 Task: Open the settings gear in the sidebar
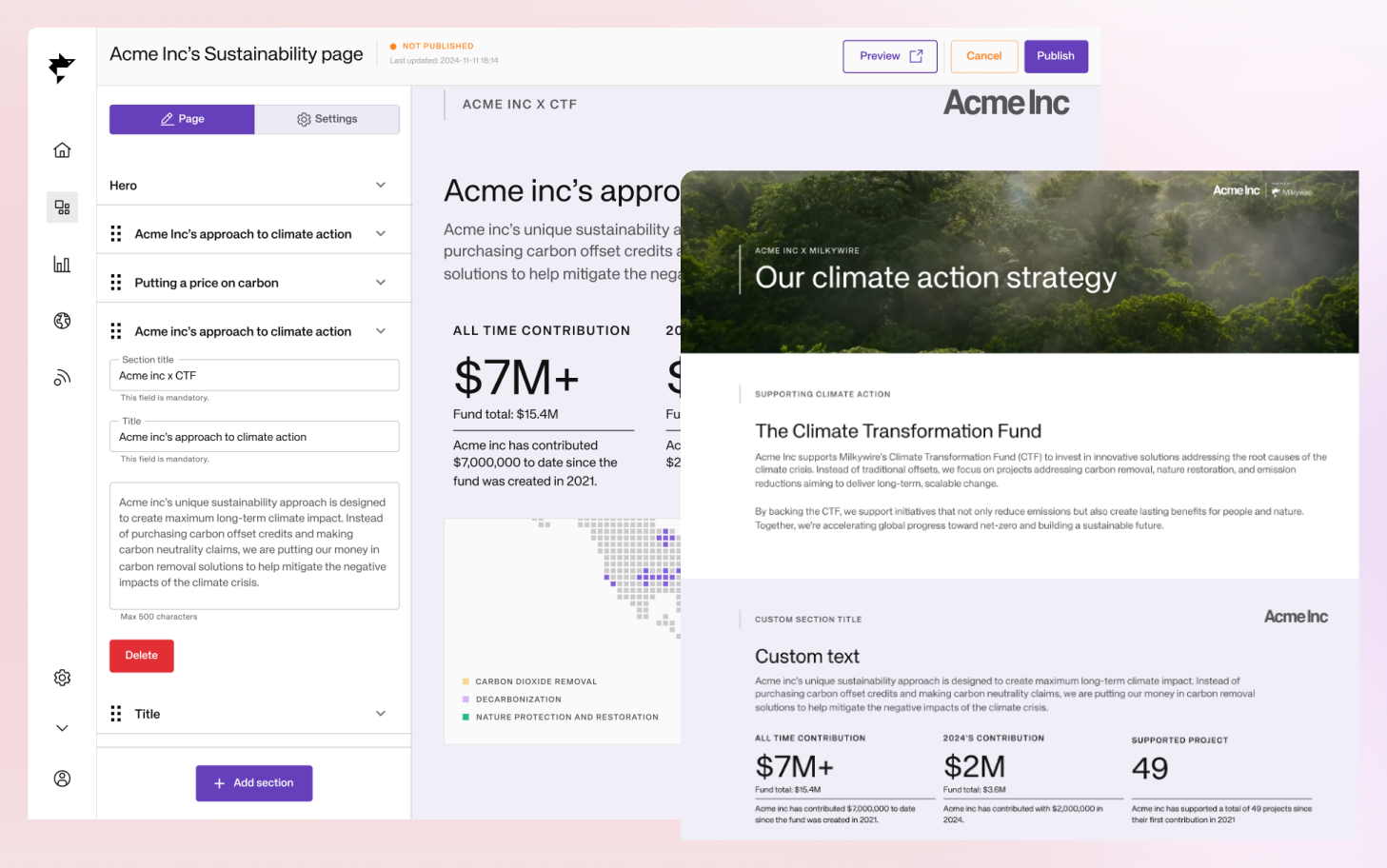(62, 678)
